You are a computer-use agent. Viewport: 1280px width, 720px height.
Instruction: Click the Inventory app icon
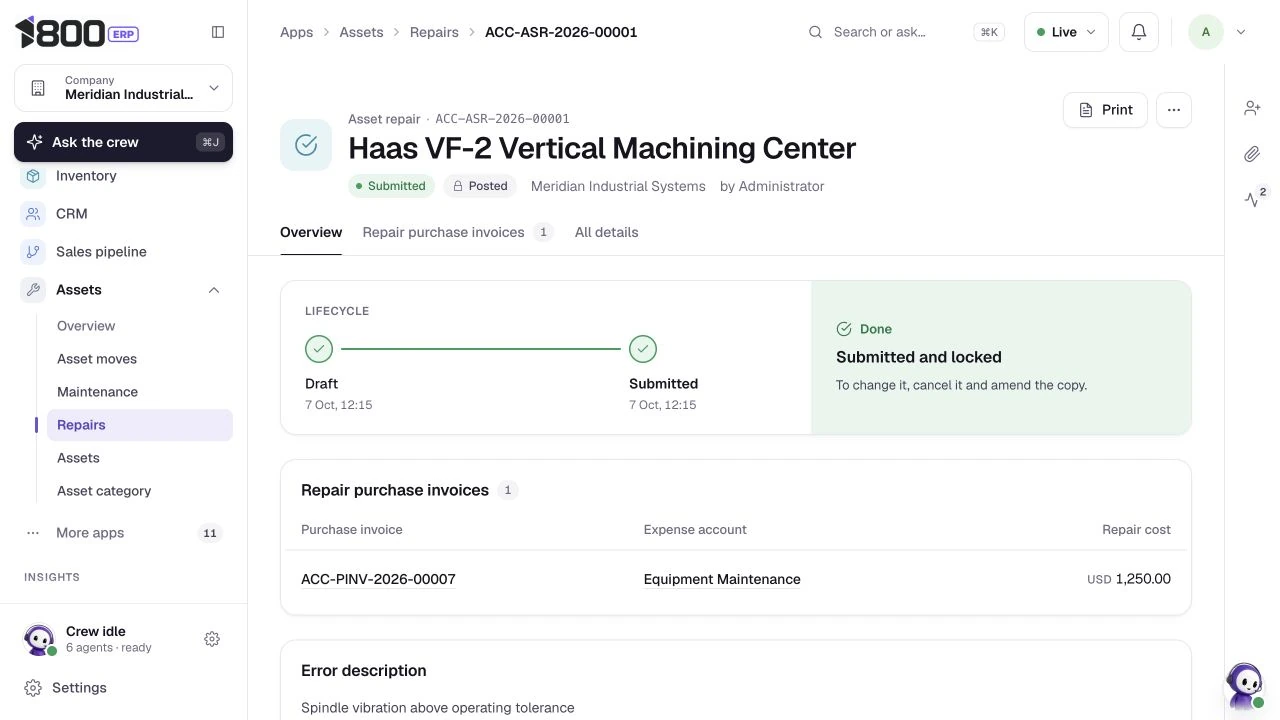click(33, 176)
